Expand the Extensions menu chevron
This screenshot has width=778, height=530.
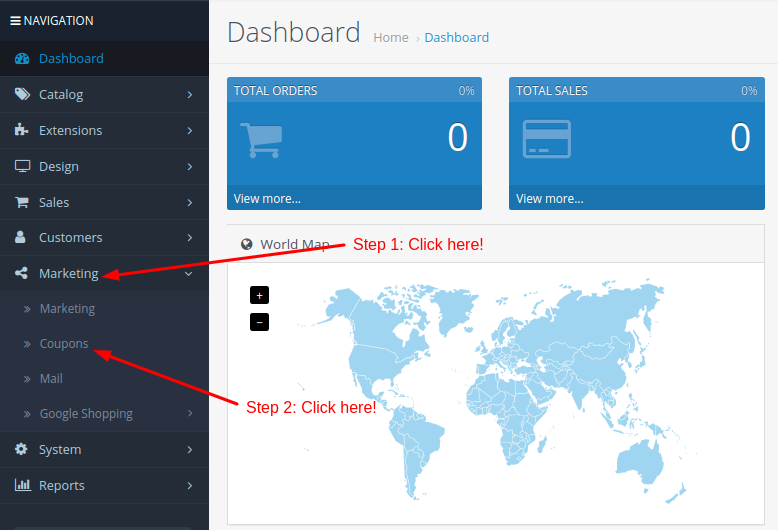(190, 131)
